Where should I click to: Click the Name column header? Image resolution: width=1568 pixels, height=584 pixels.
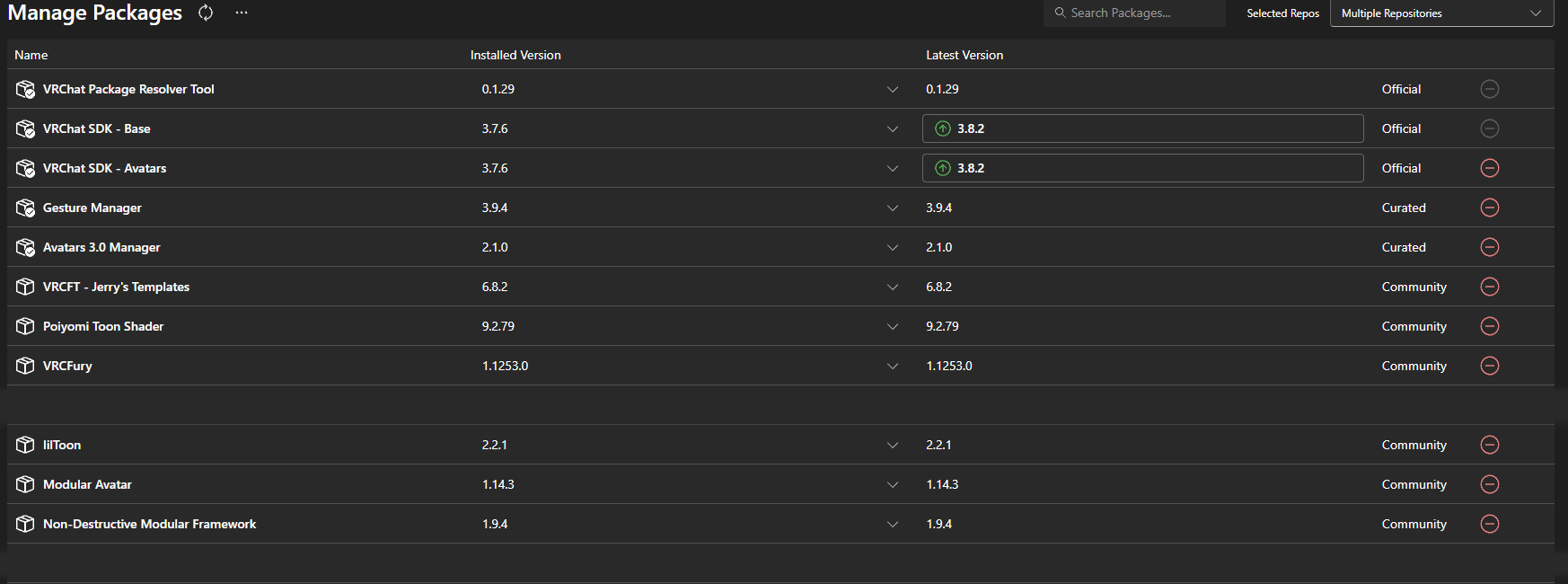click(x=31, y=55)
